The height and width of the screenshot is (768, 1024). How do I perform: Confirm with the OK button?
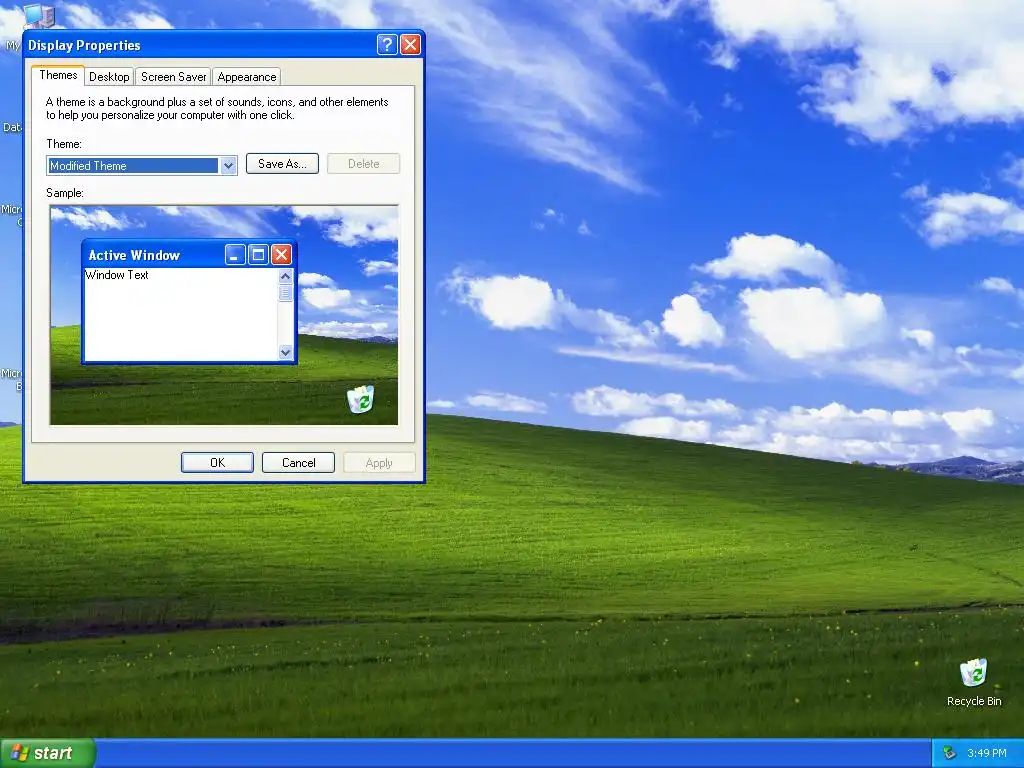[x=217, y=462]
